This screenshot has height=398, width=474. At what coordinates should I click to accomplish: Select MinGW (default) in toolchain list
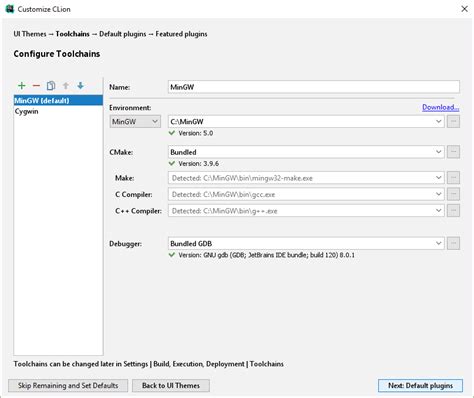(58, 100)
